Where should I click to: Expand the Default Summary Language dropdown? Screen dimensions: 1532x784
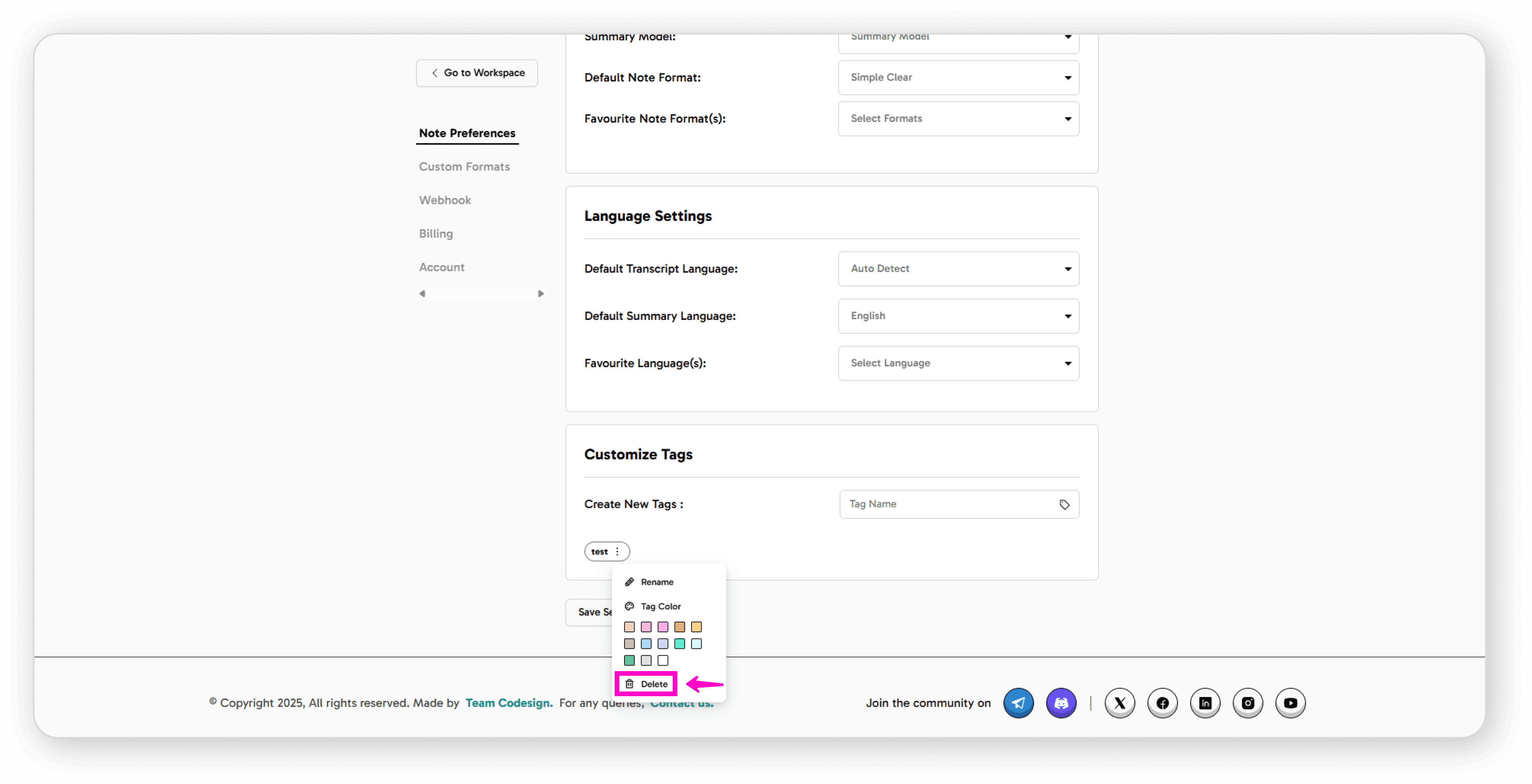[958, 316]
